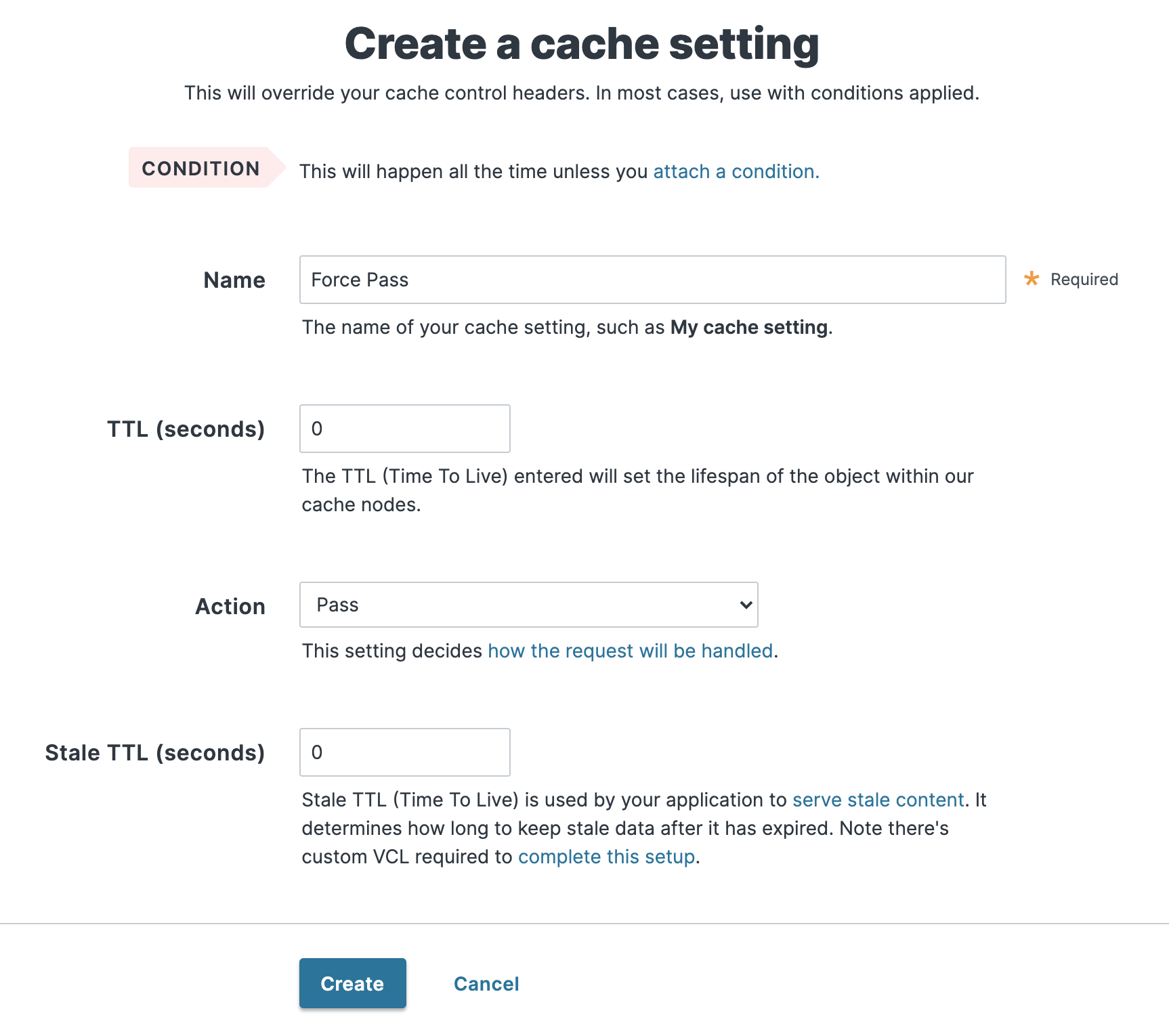Expand the Action selector chevron
The image size is (1169, 1036).
coord(744,605)
